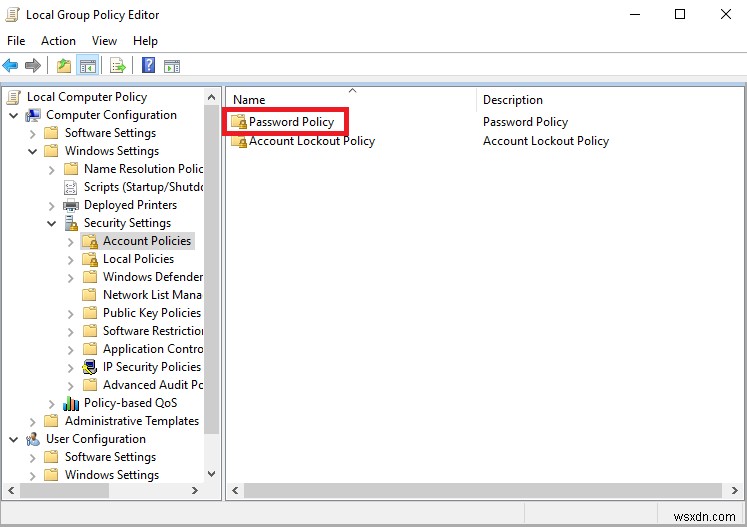Expand the Deployed Printers node
This screenshot has height=527, width=747.
pyautogui.click(x=51, y=206)
